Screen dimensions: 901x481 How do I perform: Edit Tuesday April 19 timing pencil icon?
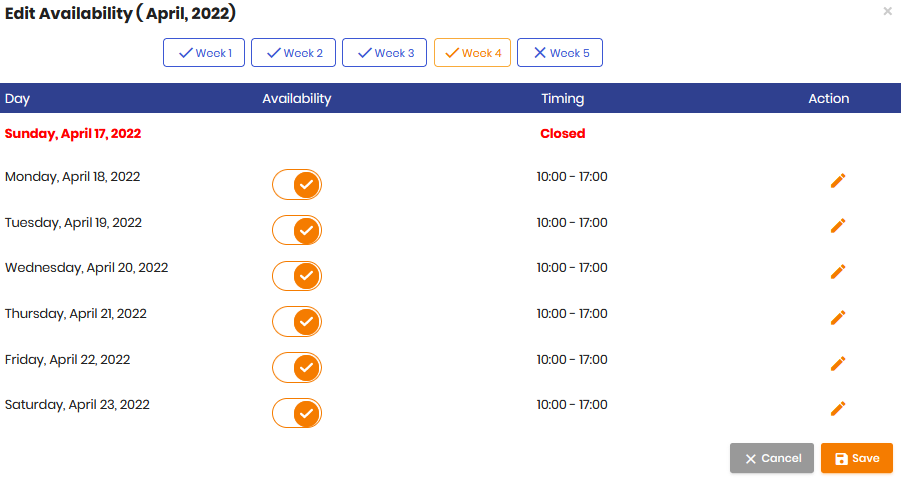pyautogui.click(x=838, y=225)
